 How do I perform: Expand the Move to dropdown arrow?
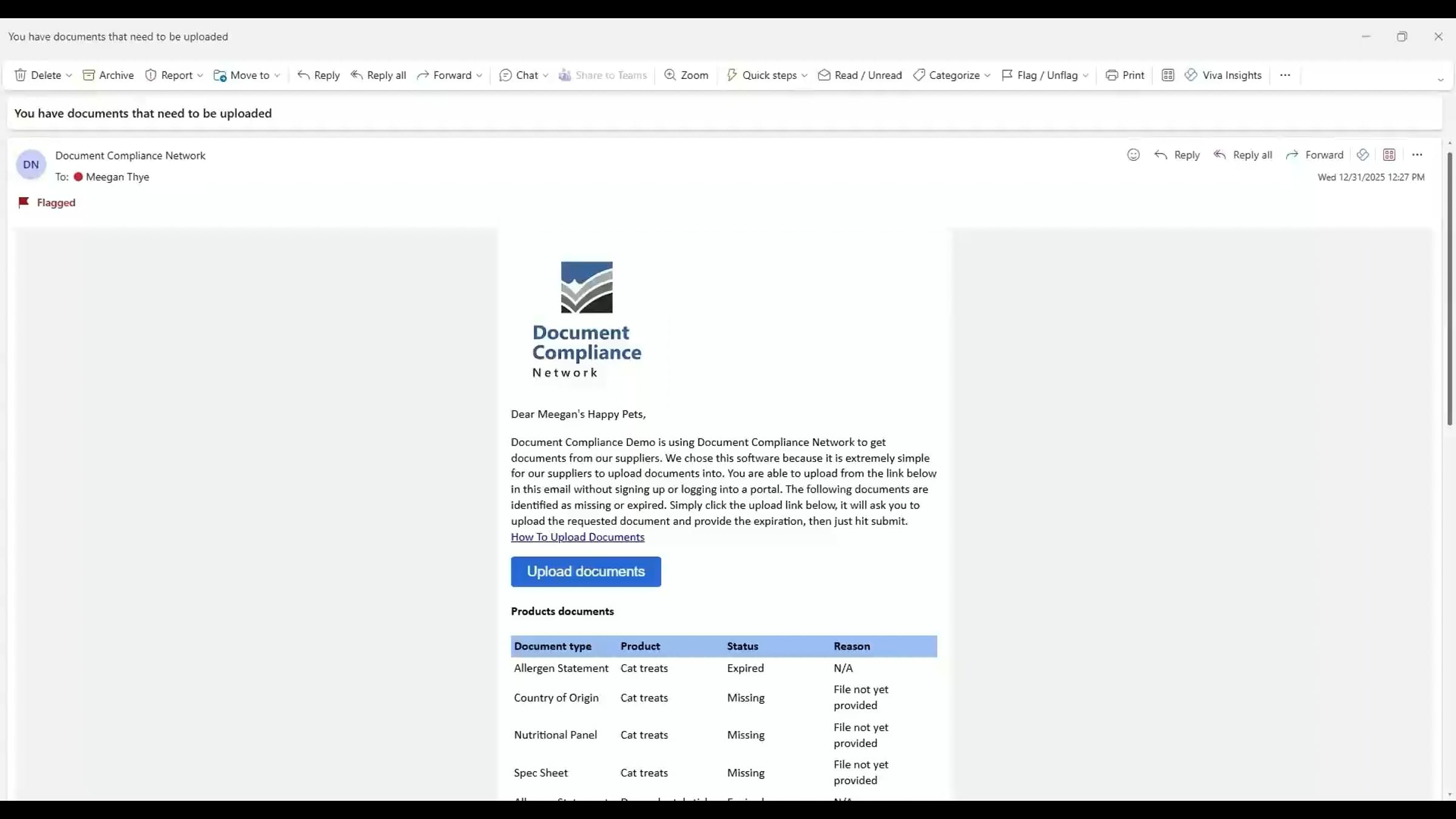tap(277, 75)
